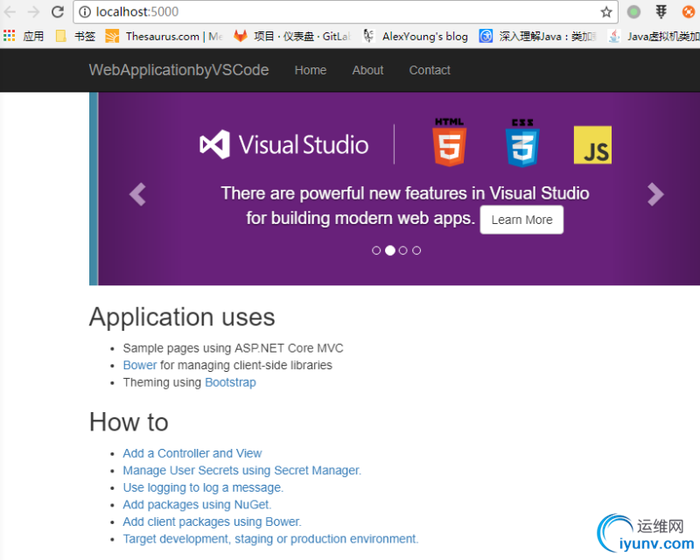The width and height of the screenshot is (700, 560).
Task: Advance to the next carousel slide
Action: tap(655, 194)
